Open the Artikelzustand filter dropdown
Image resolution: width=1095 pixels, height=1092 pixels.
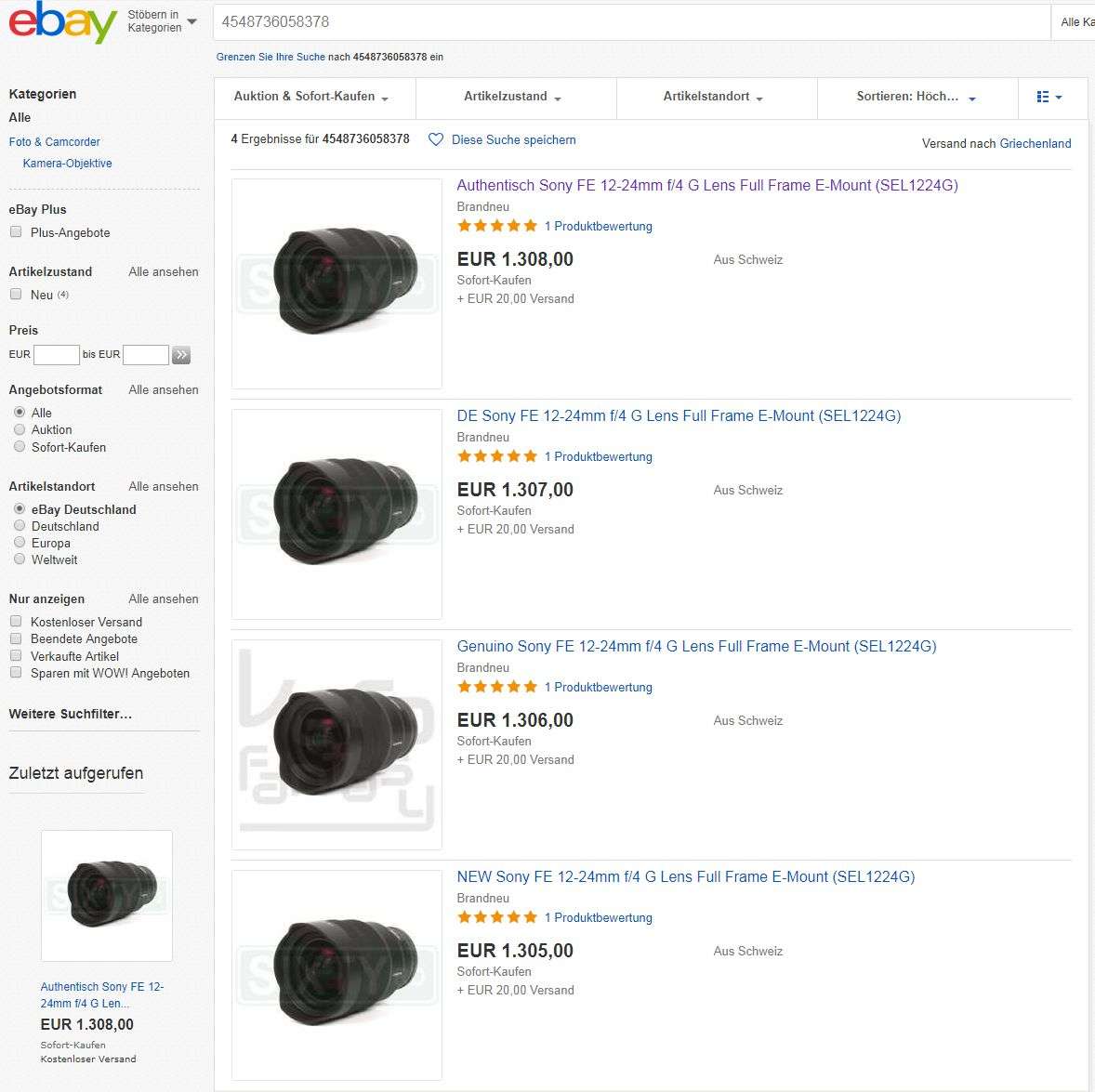click(x=512, y=97)
